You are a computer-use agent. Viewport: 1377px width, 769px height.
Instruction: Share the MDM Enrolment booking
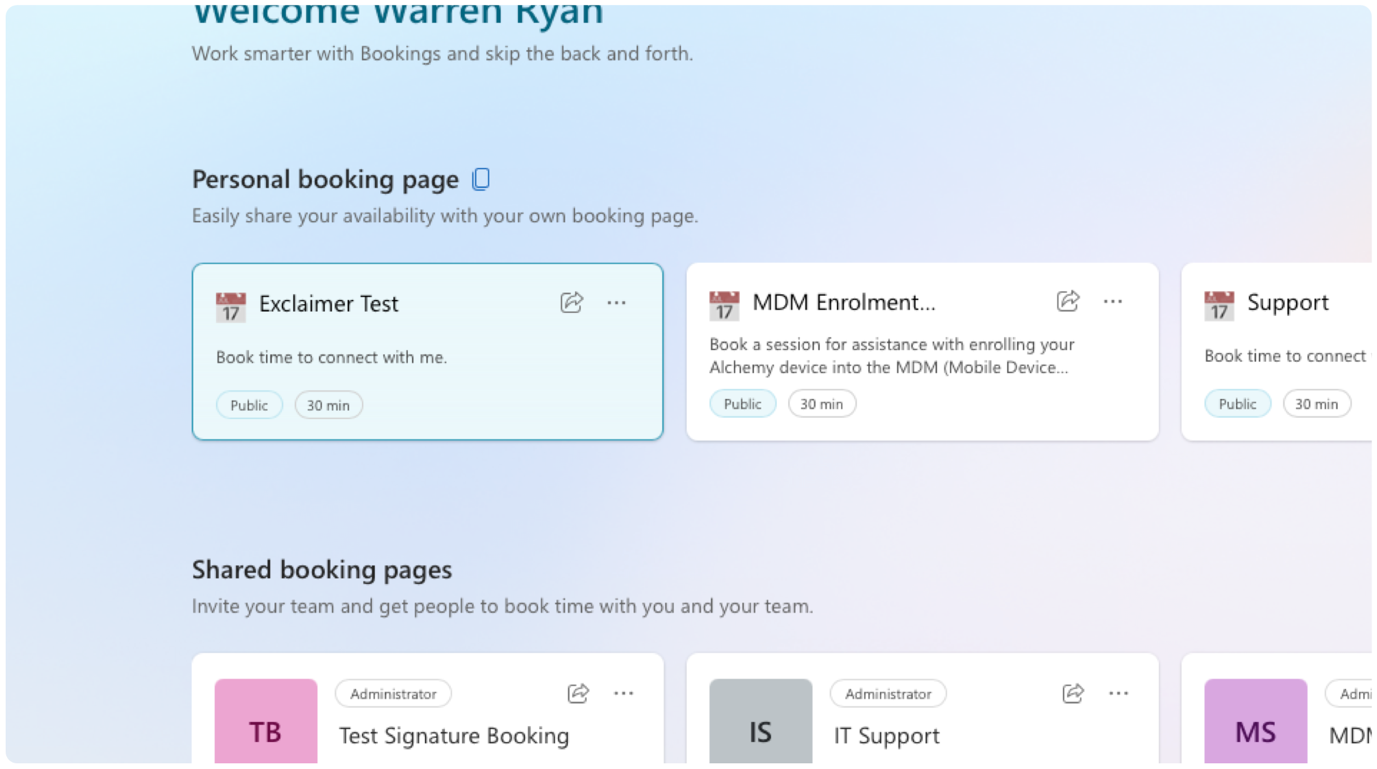coord(1068,301)
